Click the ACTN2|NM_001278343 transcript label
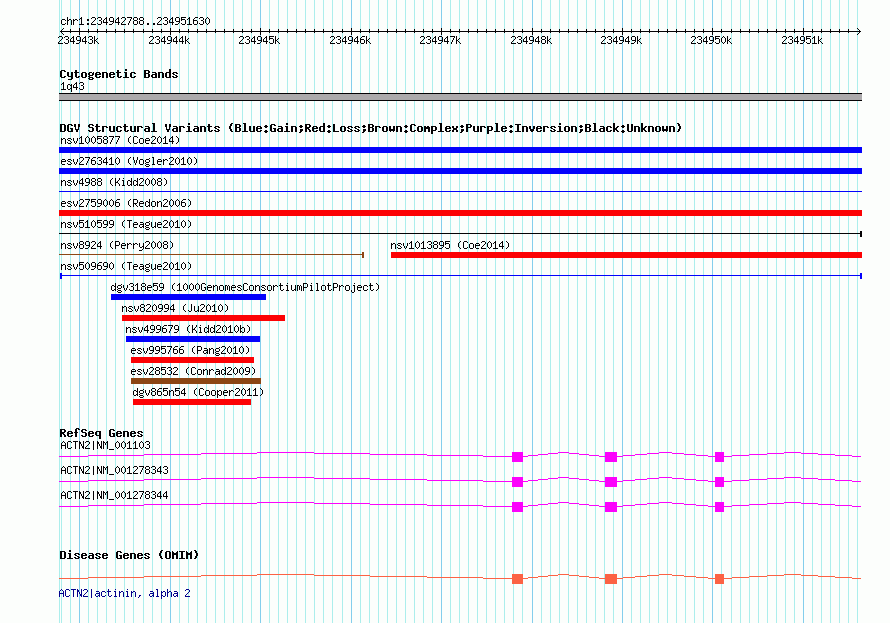This screenshot has width=890, height=623. [114, 470]
